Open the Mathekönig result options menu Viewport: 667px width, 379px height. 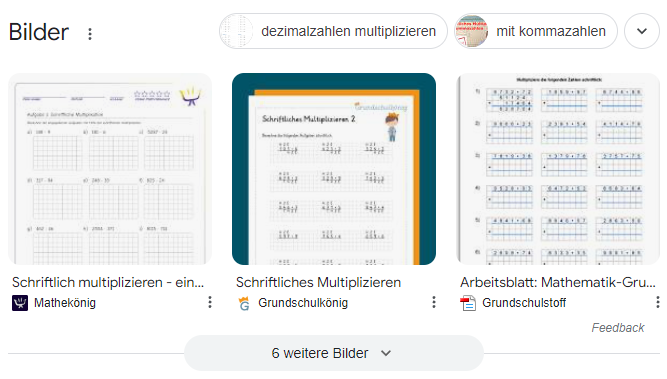click(210, 302)
